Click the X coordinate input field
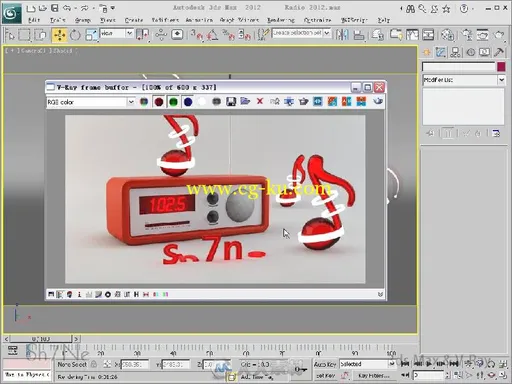The width and height of the screenshot is (512, 384). pos(134,364)
